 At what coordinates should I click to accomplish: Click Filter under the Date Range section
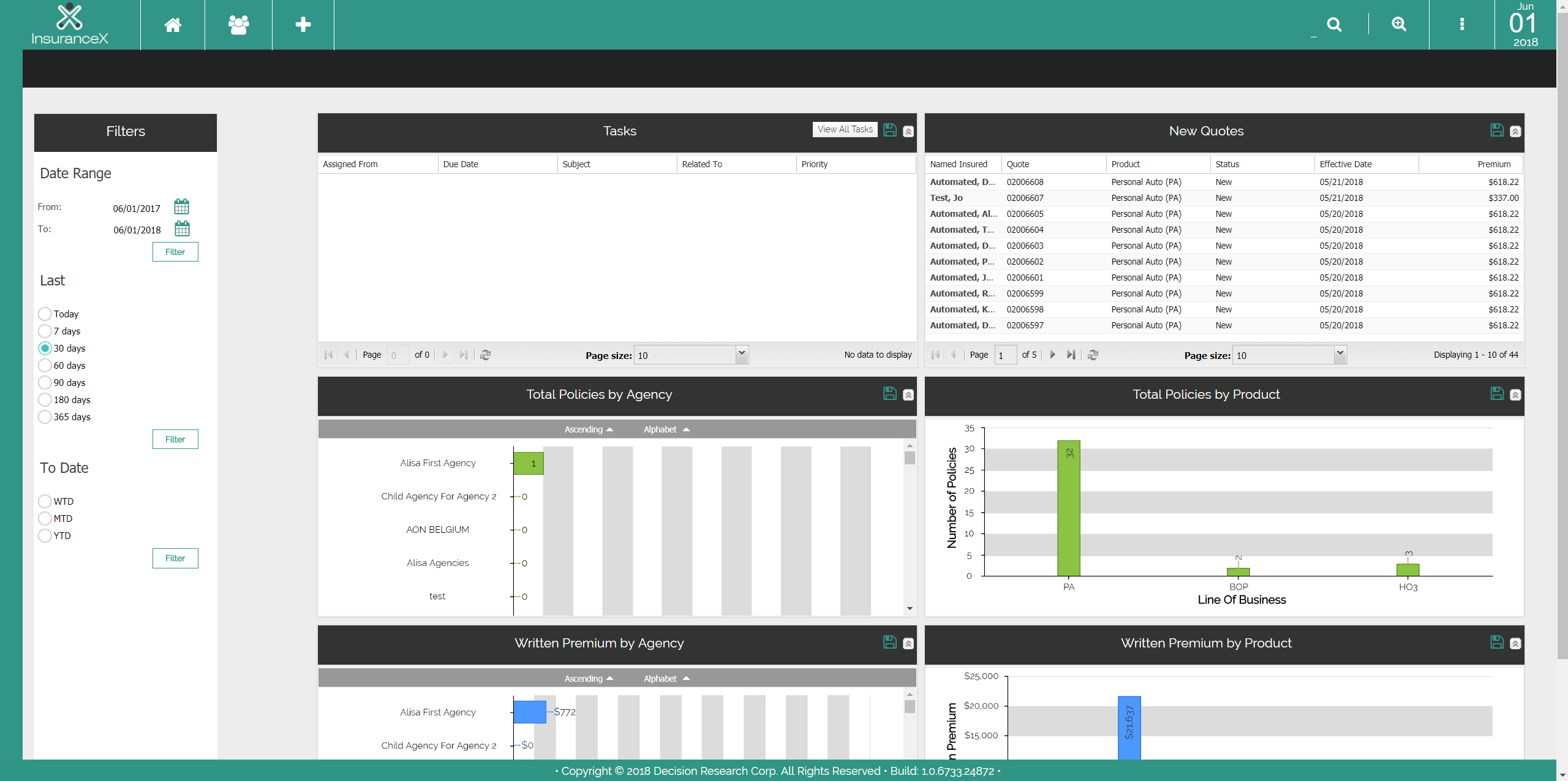pos(175,252)
